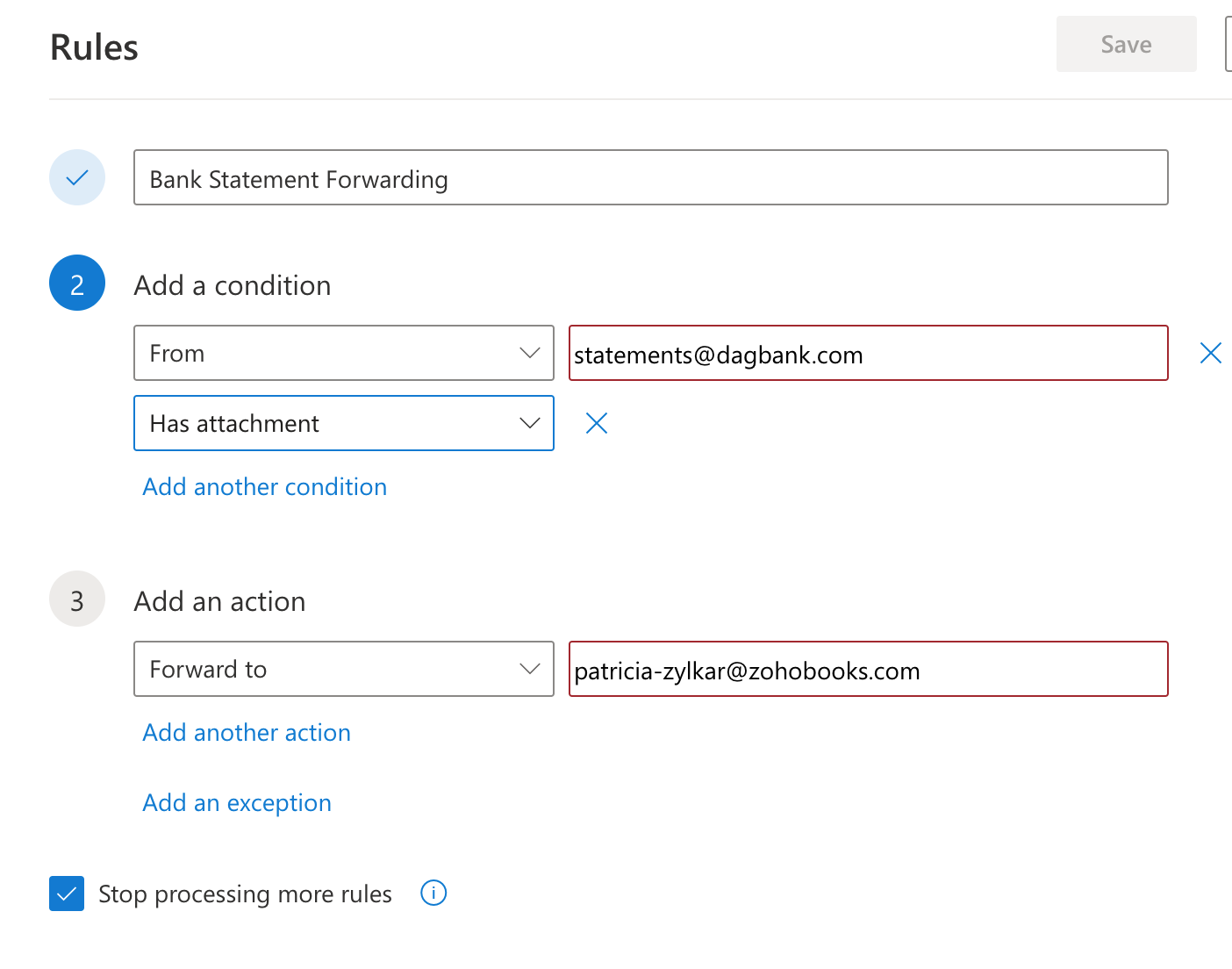Remove the From sender condition
The height and width of the screenshot is (969, 1232).
pos(1210,353)
